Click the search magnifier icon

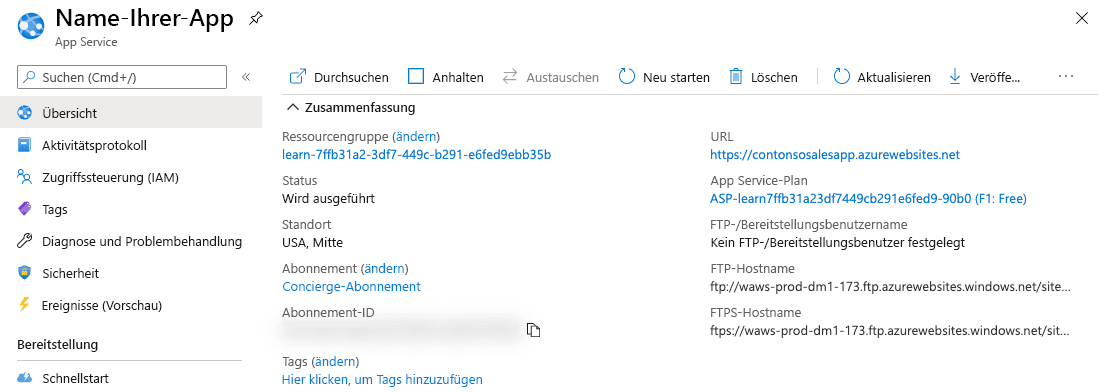click(x=30, y=77)
